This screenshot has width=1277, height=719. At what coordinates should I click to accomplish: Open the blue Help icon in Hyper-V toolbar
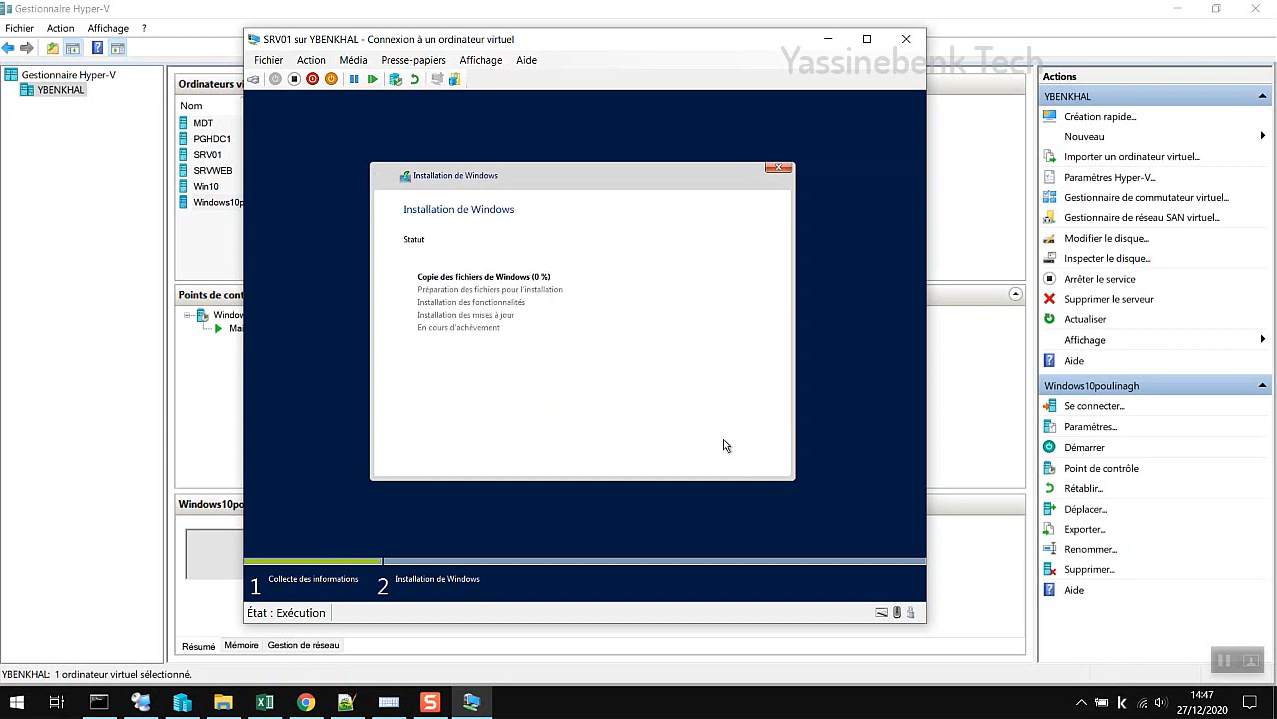tap(97, 48)
